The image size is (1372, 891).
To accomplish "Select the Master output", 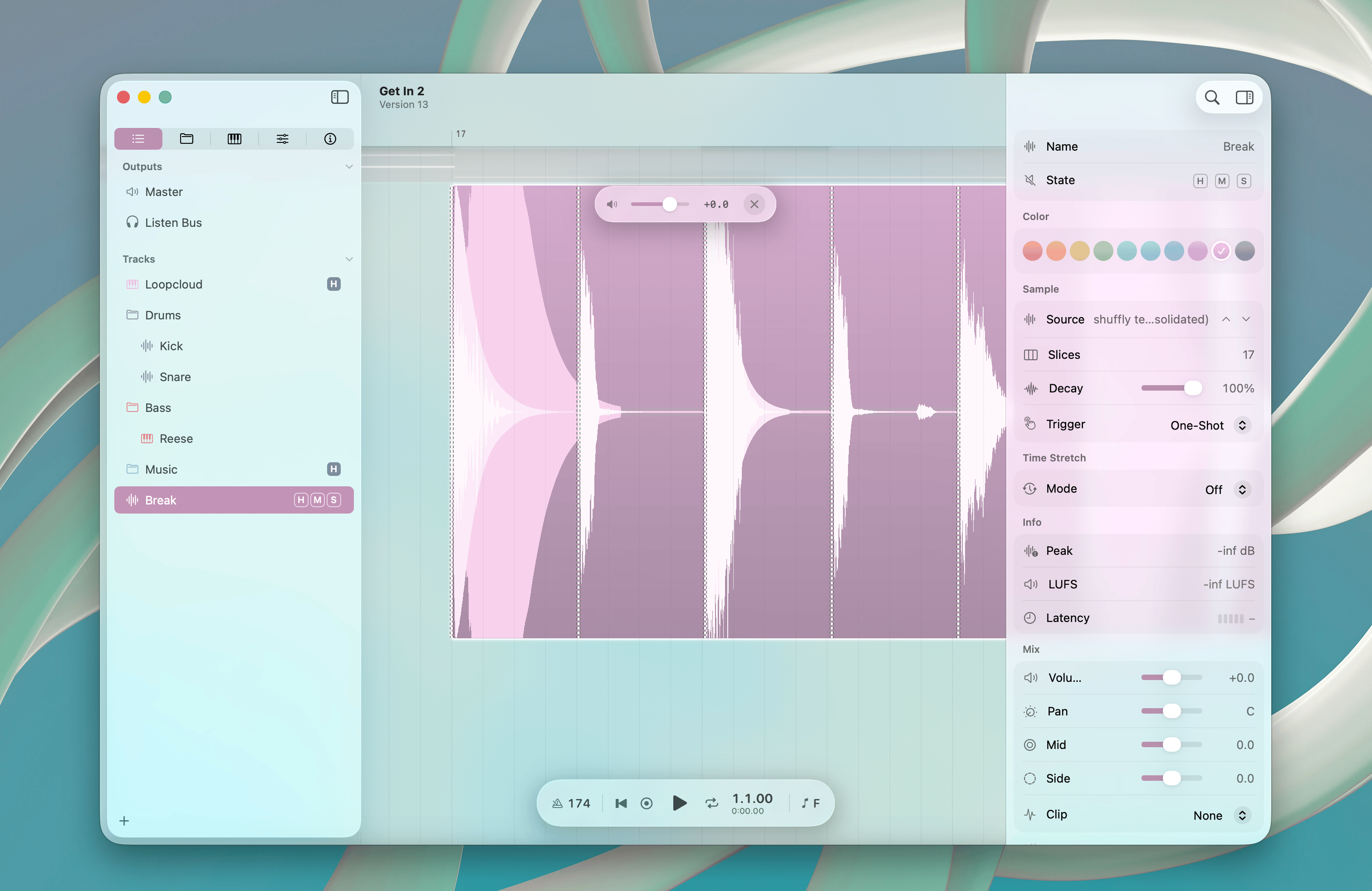I will point(234,192).
